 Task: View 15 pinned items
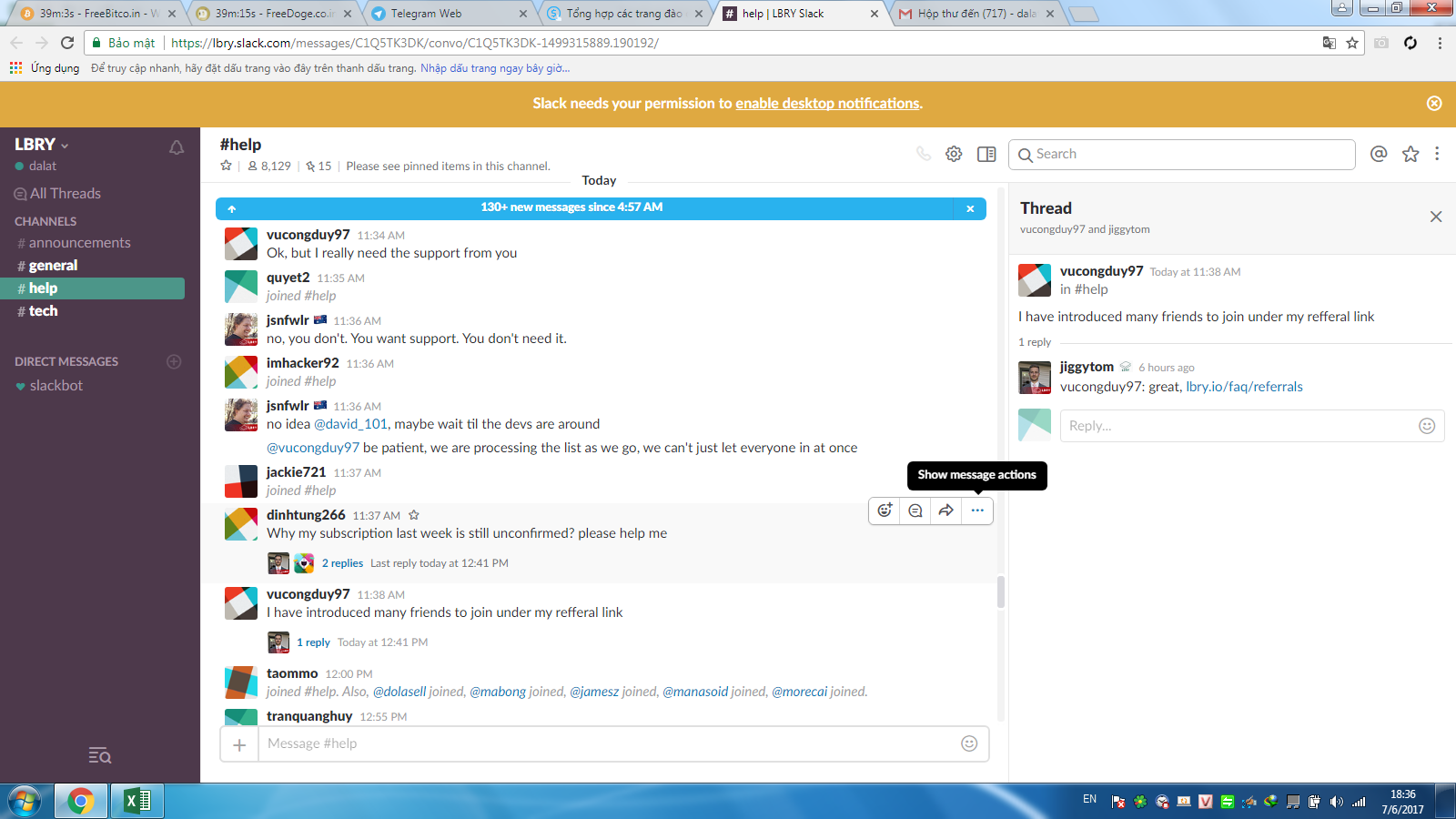318,166
